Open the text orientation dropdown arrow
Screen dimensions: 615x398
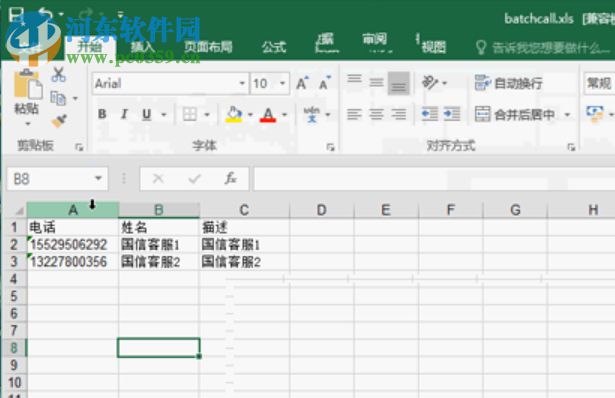pos(444,83)
